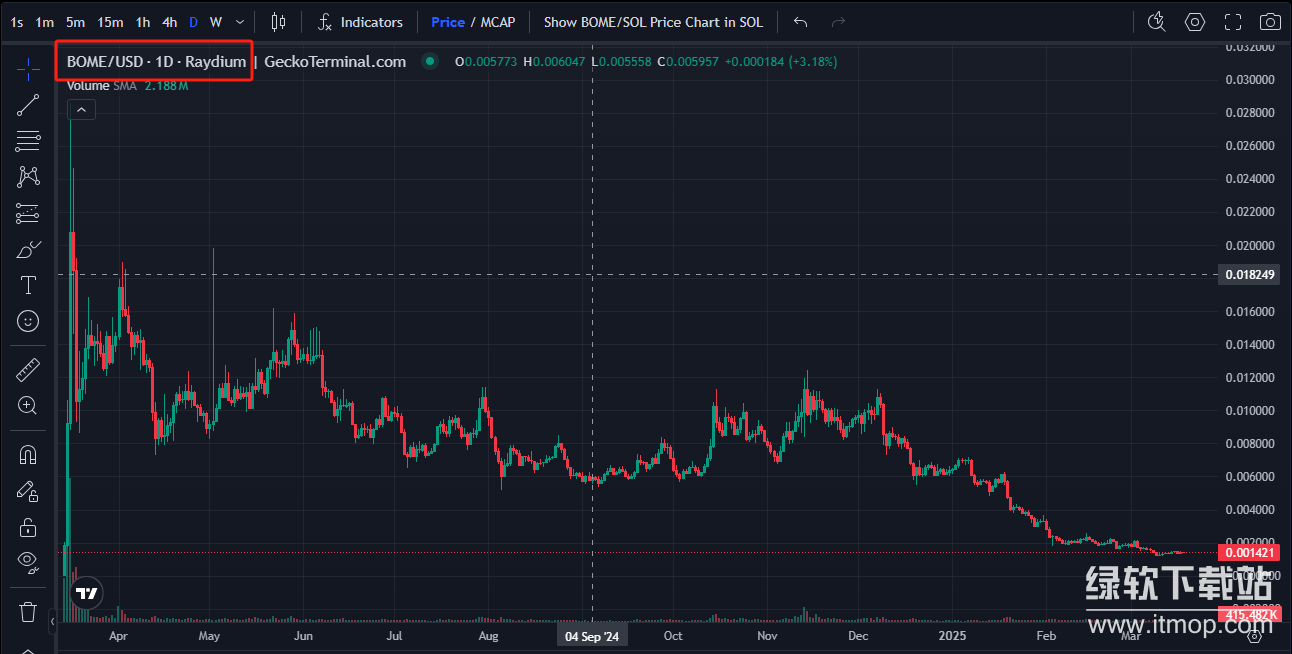Image resolution: width=1292 pixels, height=654 pixels.
Task: Select the ruler measure tool
Action: (x=28, y=371)
